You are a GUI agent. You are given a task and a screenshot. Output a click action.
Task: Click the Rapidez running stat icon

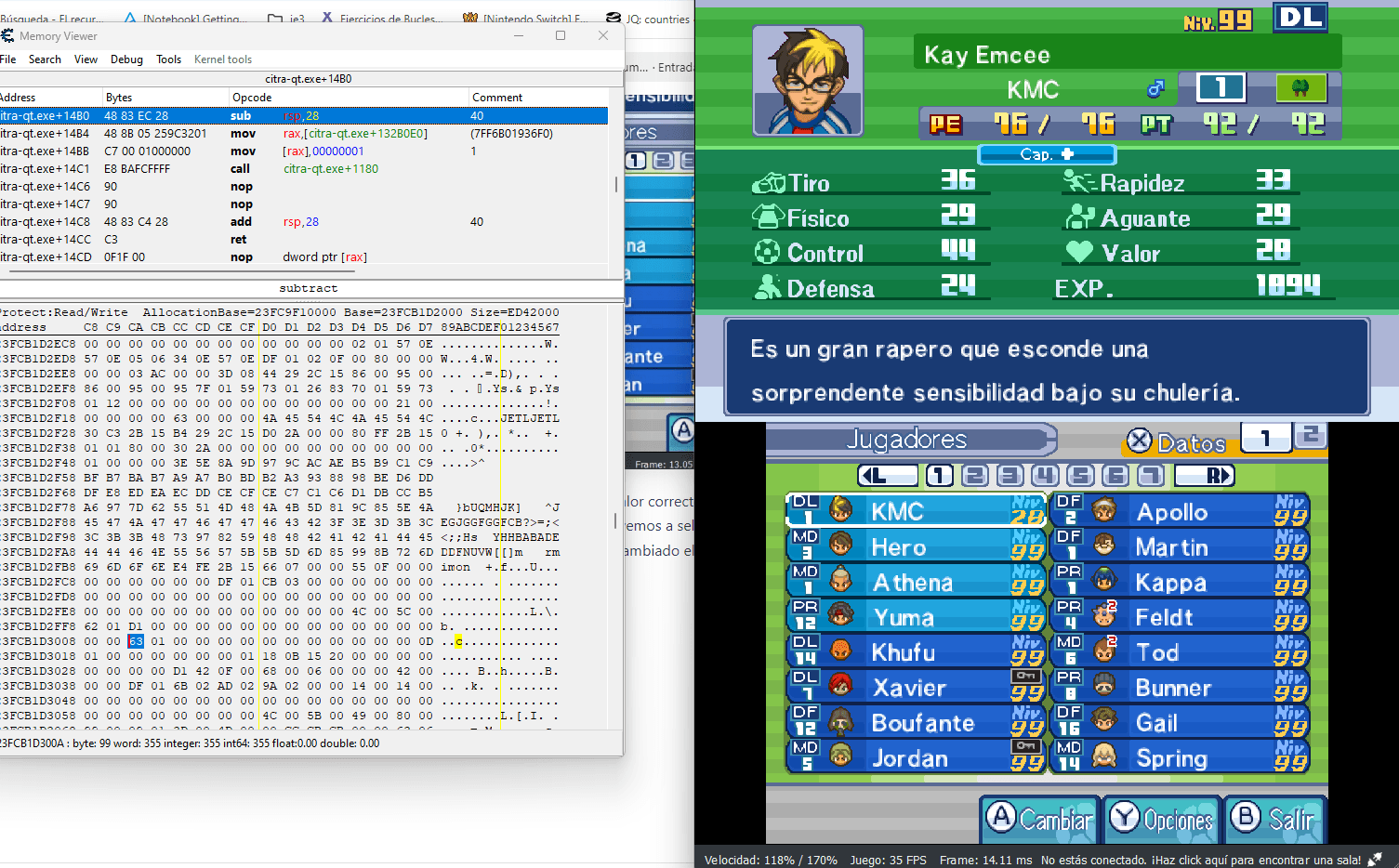pyautogui.click(x=1080, y=182)
